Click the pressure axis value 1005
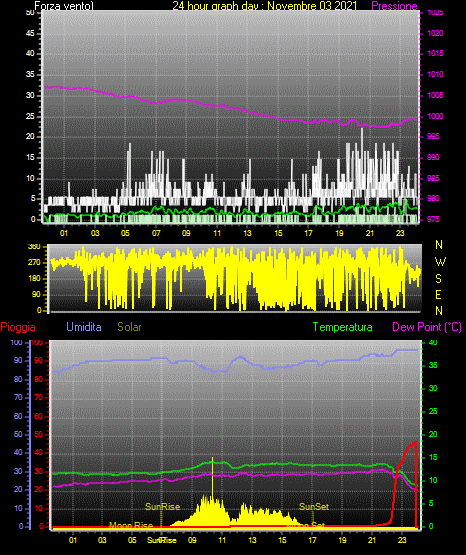The image size is (466, 555). (435, 95)
